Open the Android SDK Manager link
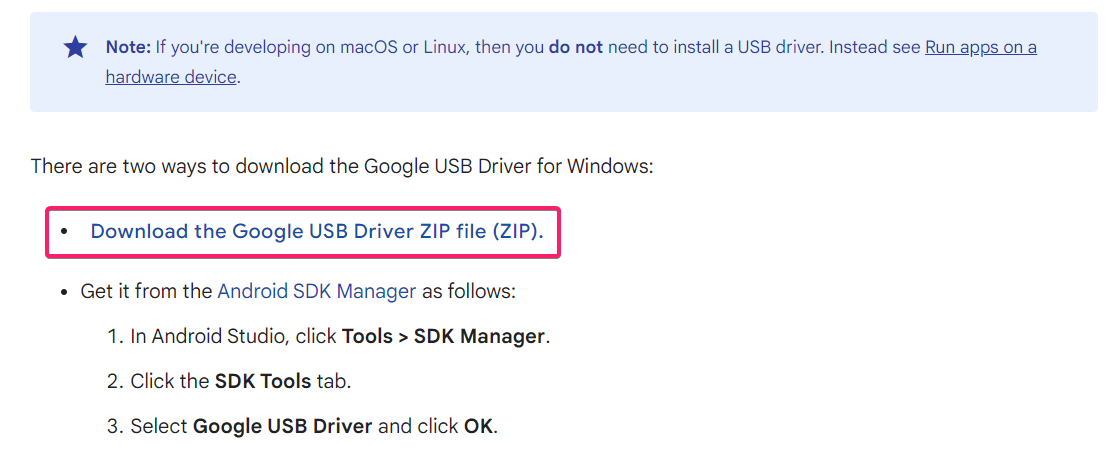This screenshot has height=451, width=1117. coord(316,292)
